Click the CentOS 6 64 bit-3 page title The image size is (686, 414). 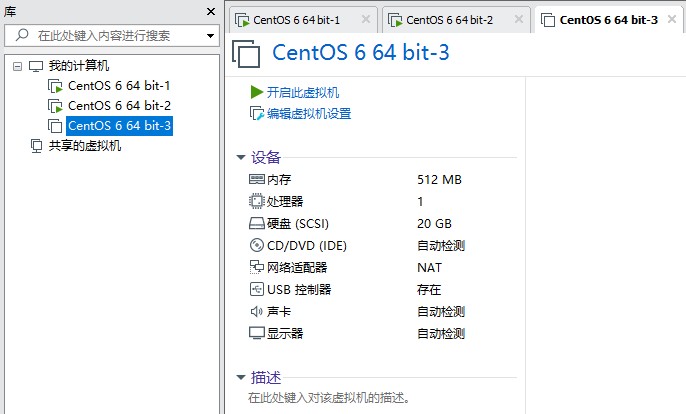(360, 53)
